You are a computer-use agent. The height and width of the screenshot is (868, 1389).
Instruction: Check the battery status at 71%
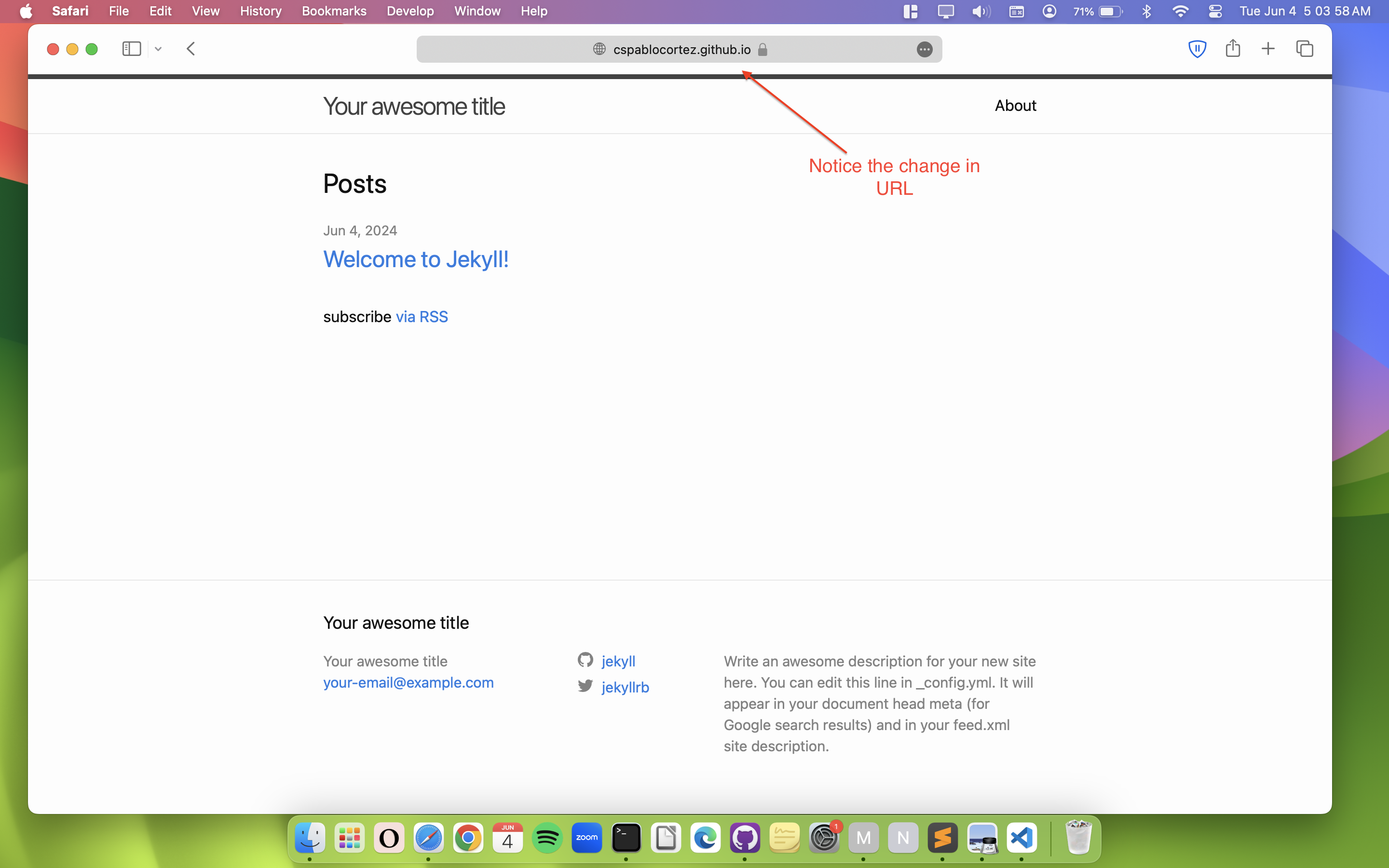pos(1097,12)
